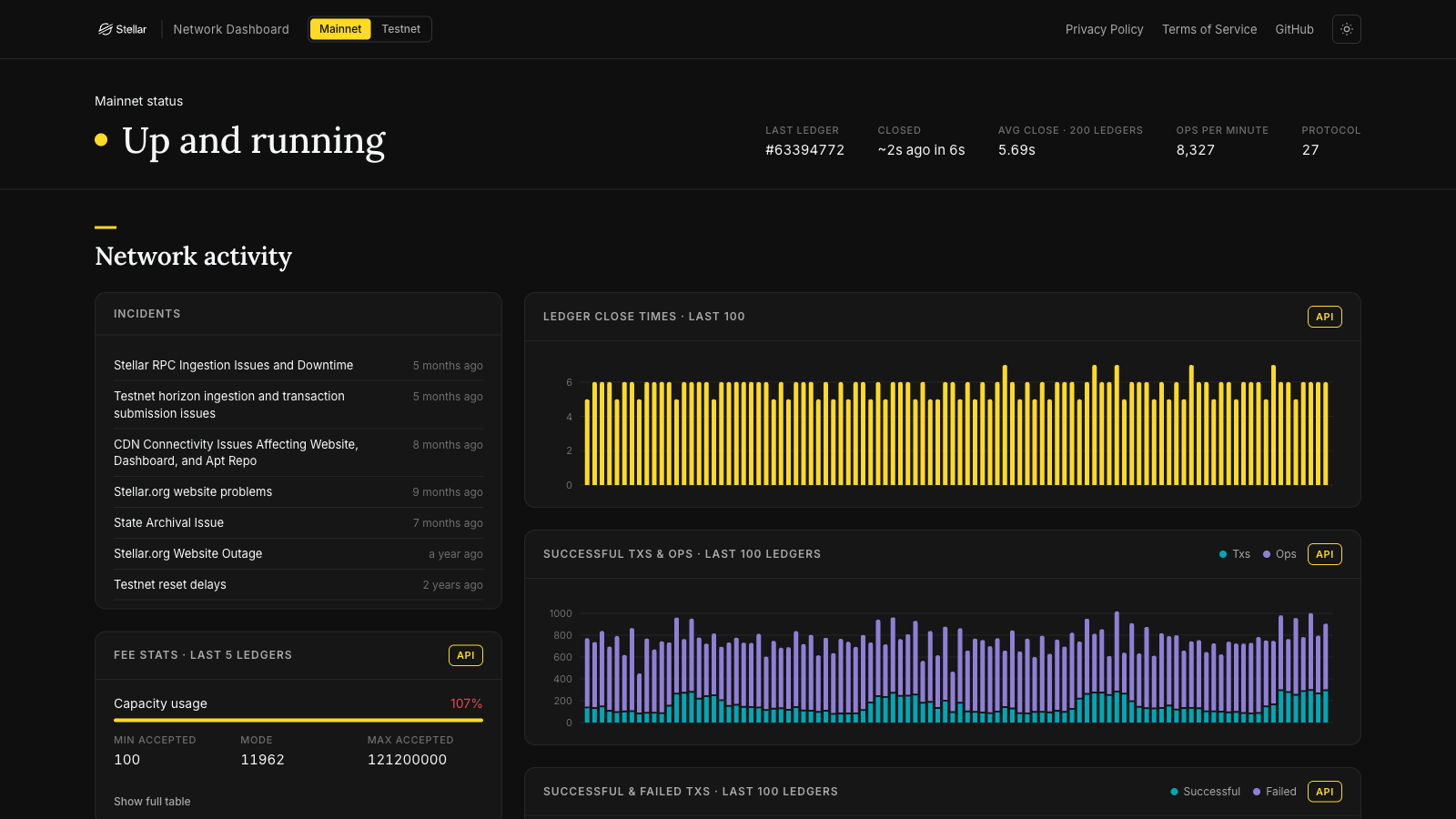Open API badge for Successful Txs & Ops
Screen dimensions: 1456x819
coord(1325,554)
